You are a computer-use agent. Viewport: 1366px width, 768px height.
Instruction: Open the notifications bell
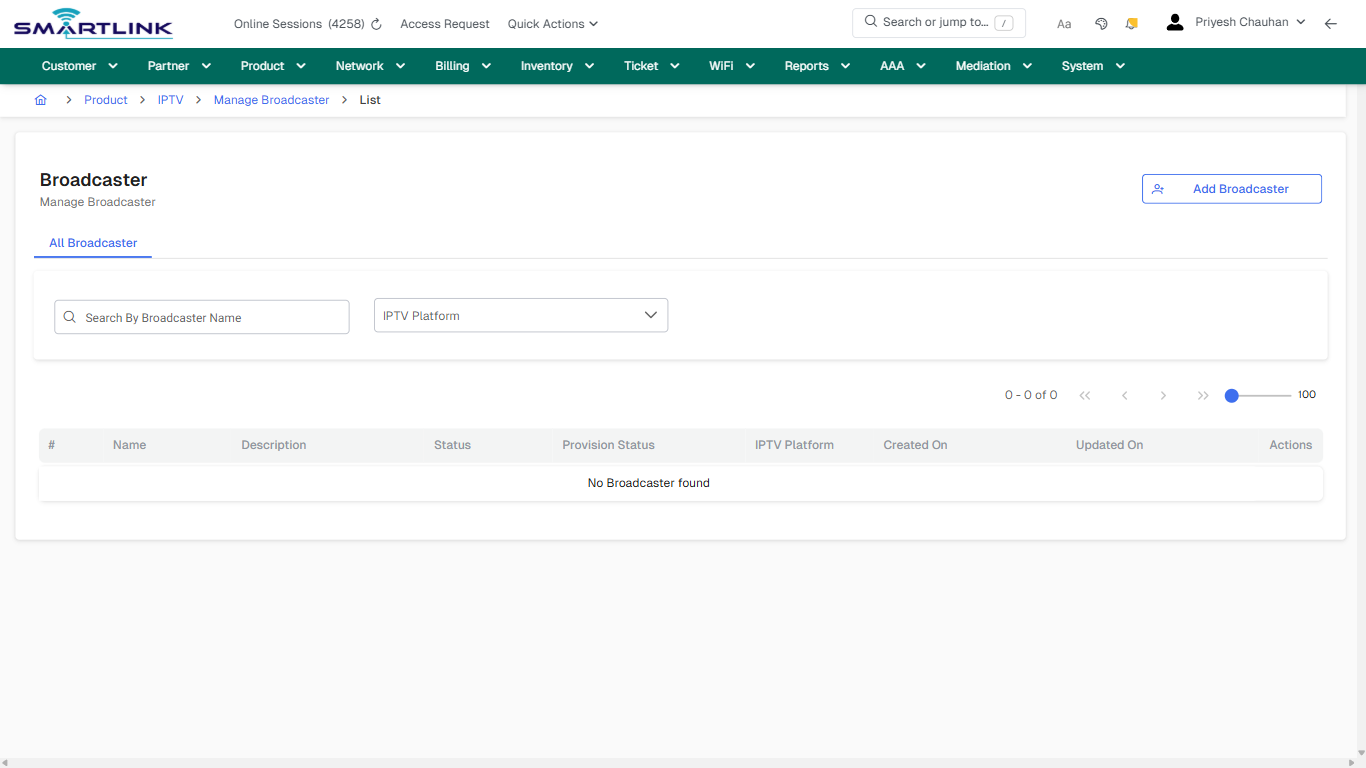click(1131, 22)
